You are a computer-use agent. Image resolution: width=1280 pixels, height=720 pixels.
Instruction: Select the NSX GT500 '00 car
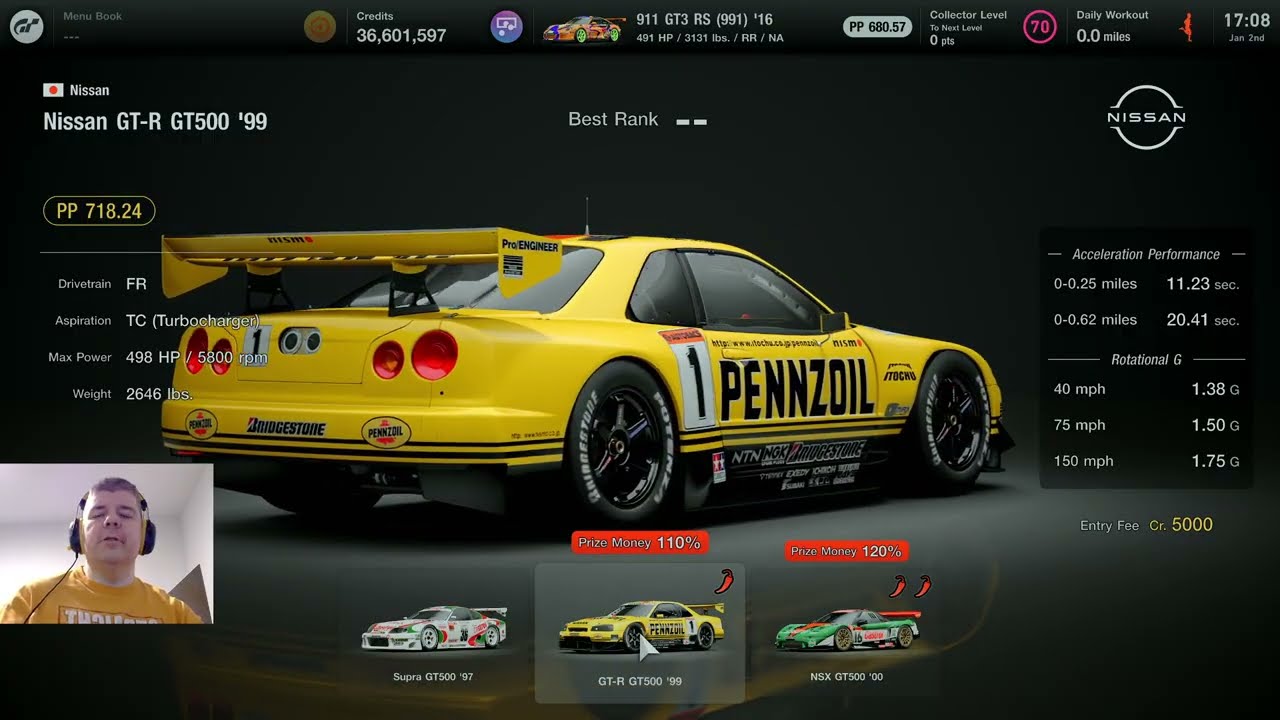847,640
